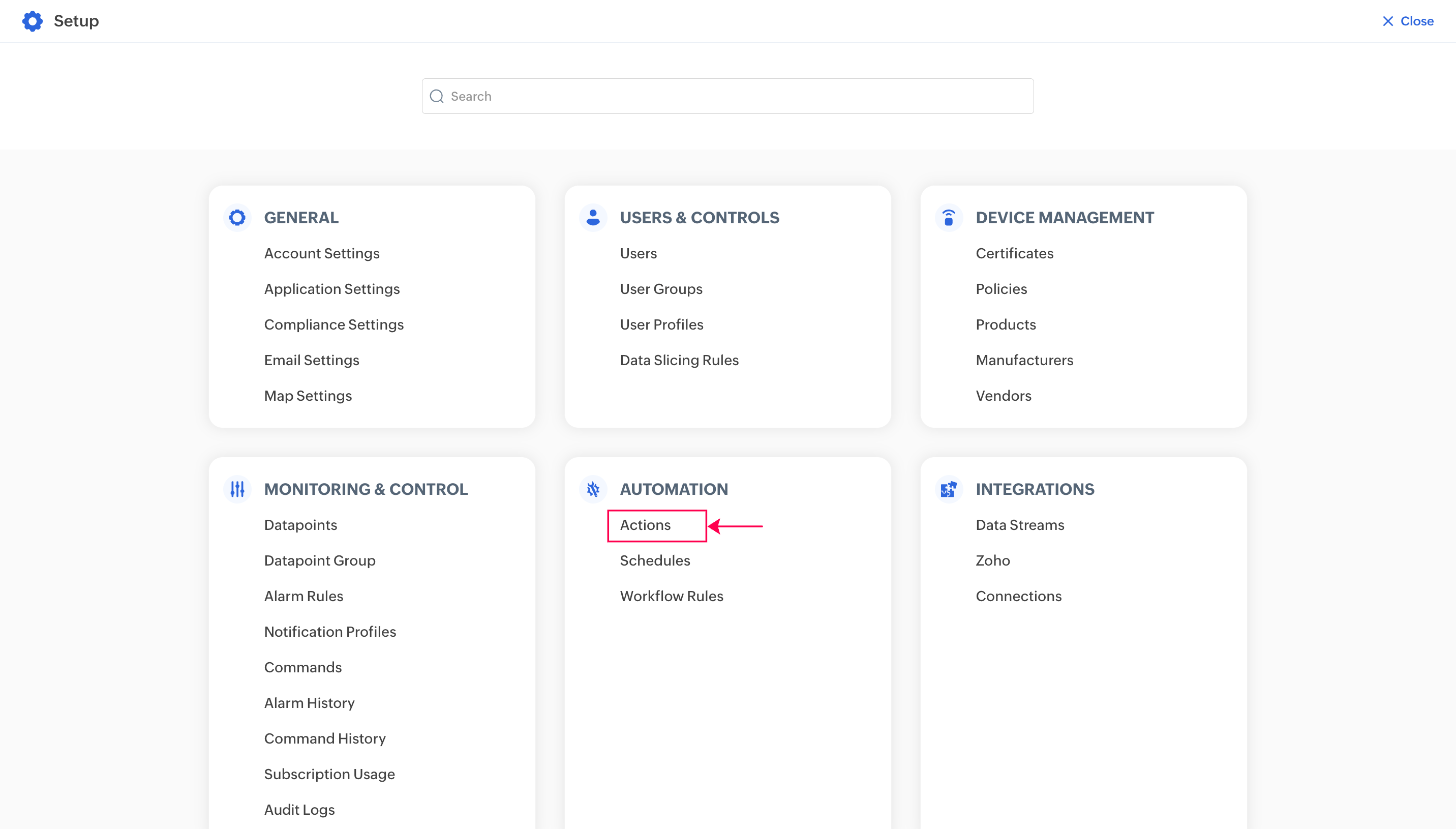The width and height of the screenshot is (1456, 829).
Task: Open Workflow Rules settings
Action: [672, 596]
